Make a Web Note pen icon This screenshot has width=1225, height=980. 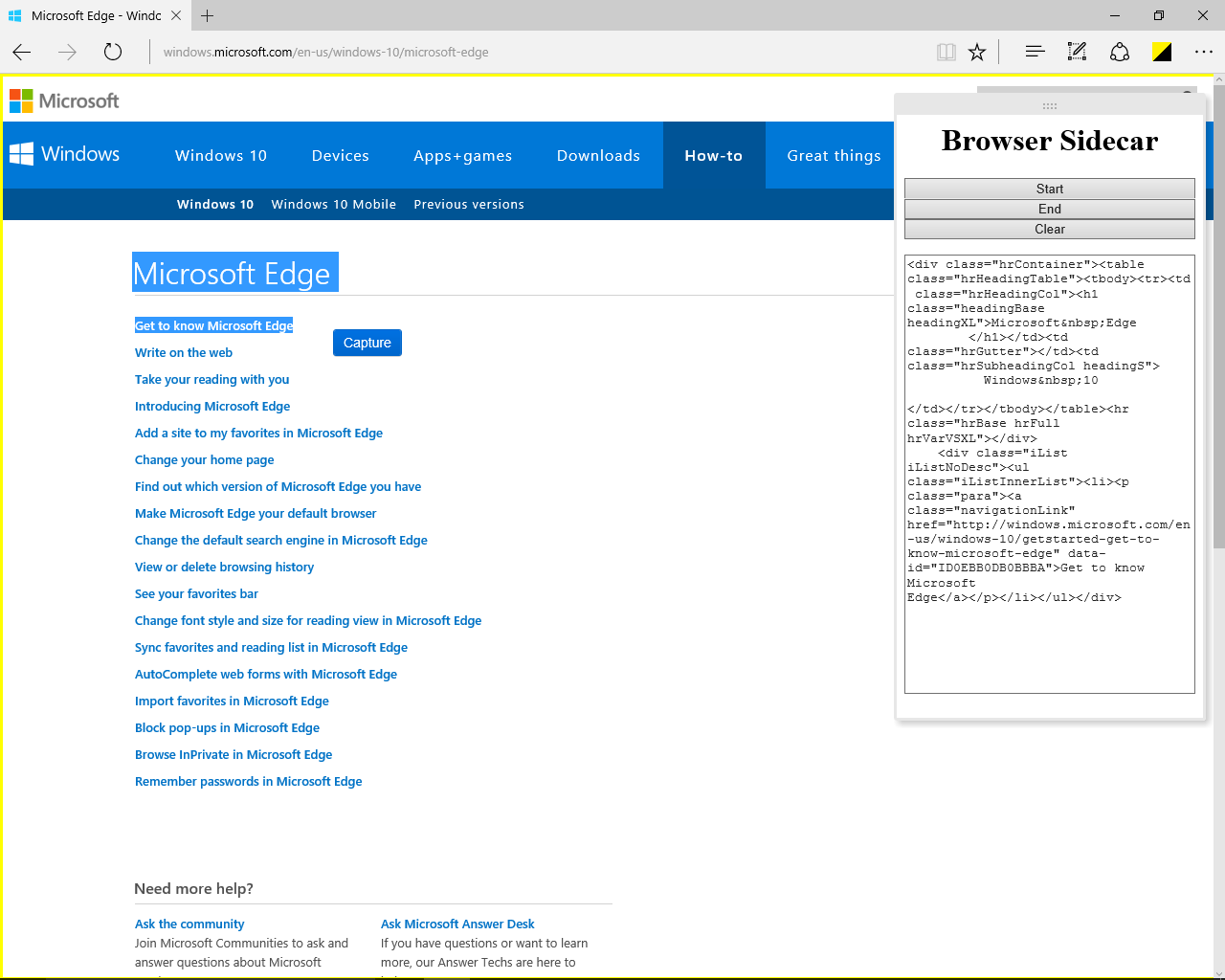coord(1077,52)
